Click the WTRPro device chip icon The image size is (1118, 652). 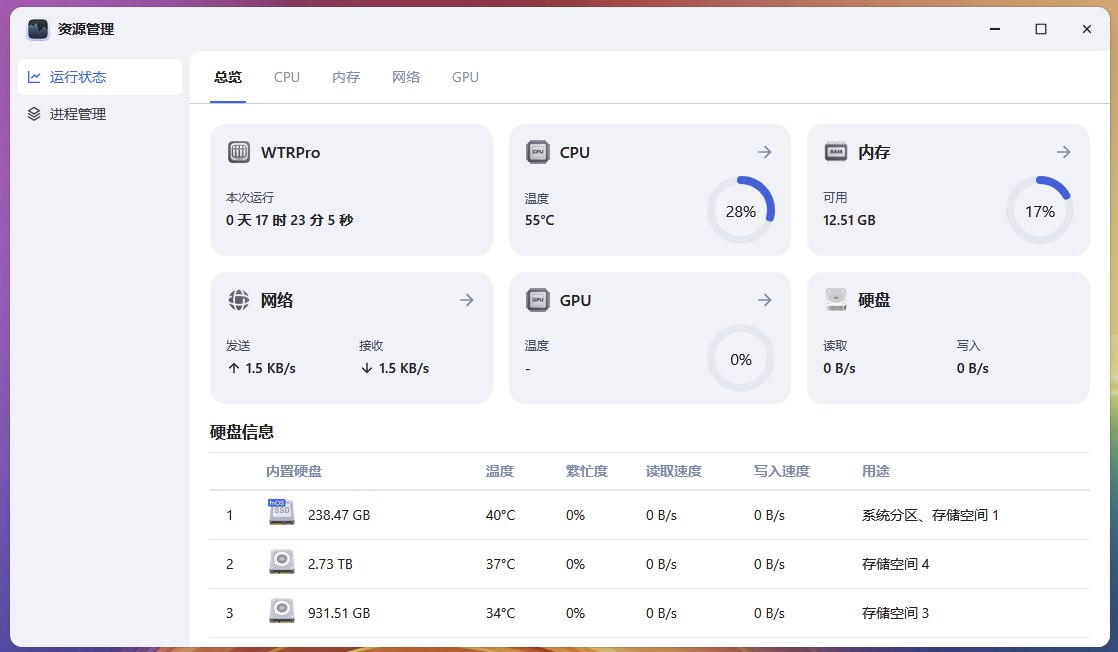pos(239,152)
